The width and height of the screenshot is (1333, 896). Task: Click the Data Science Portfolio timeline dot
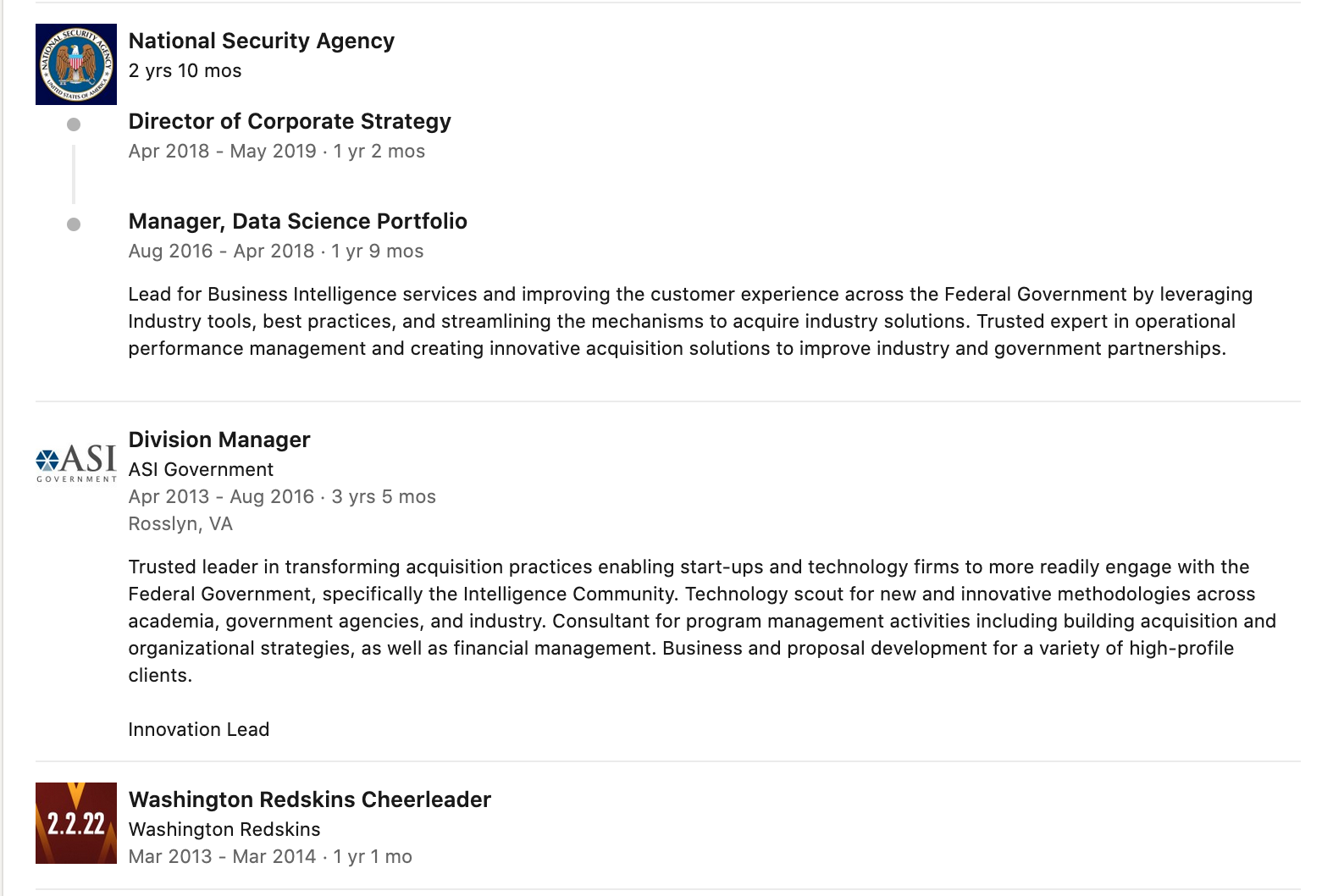tap(74, 224)
